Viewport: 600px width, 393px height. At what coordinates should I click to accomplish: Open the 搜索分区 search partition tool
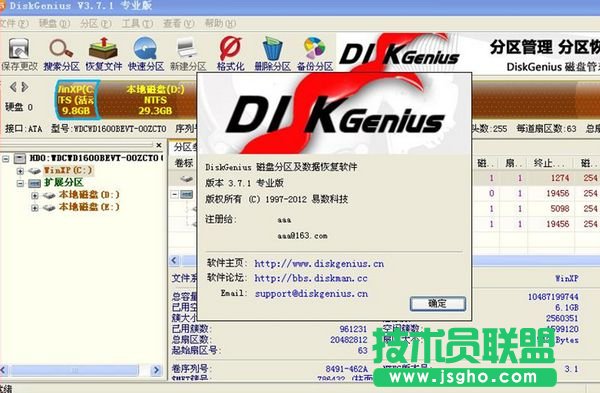(61, 54)
